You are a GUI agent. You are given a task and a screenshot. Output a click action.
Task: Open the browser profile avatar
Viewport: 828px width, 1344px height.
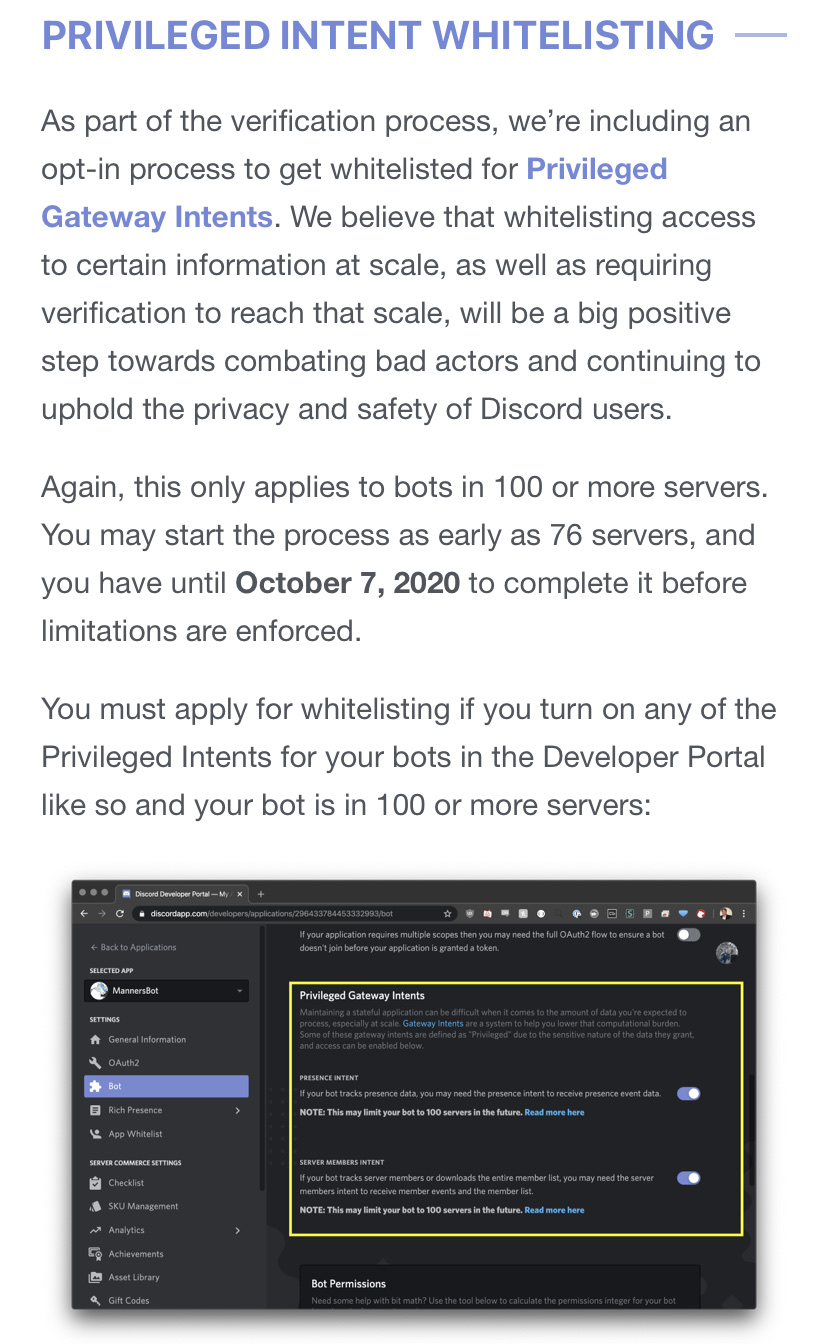727,913
